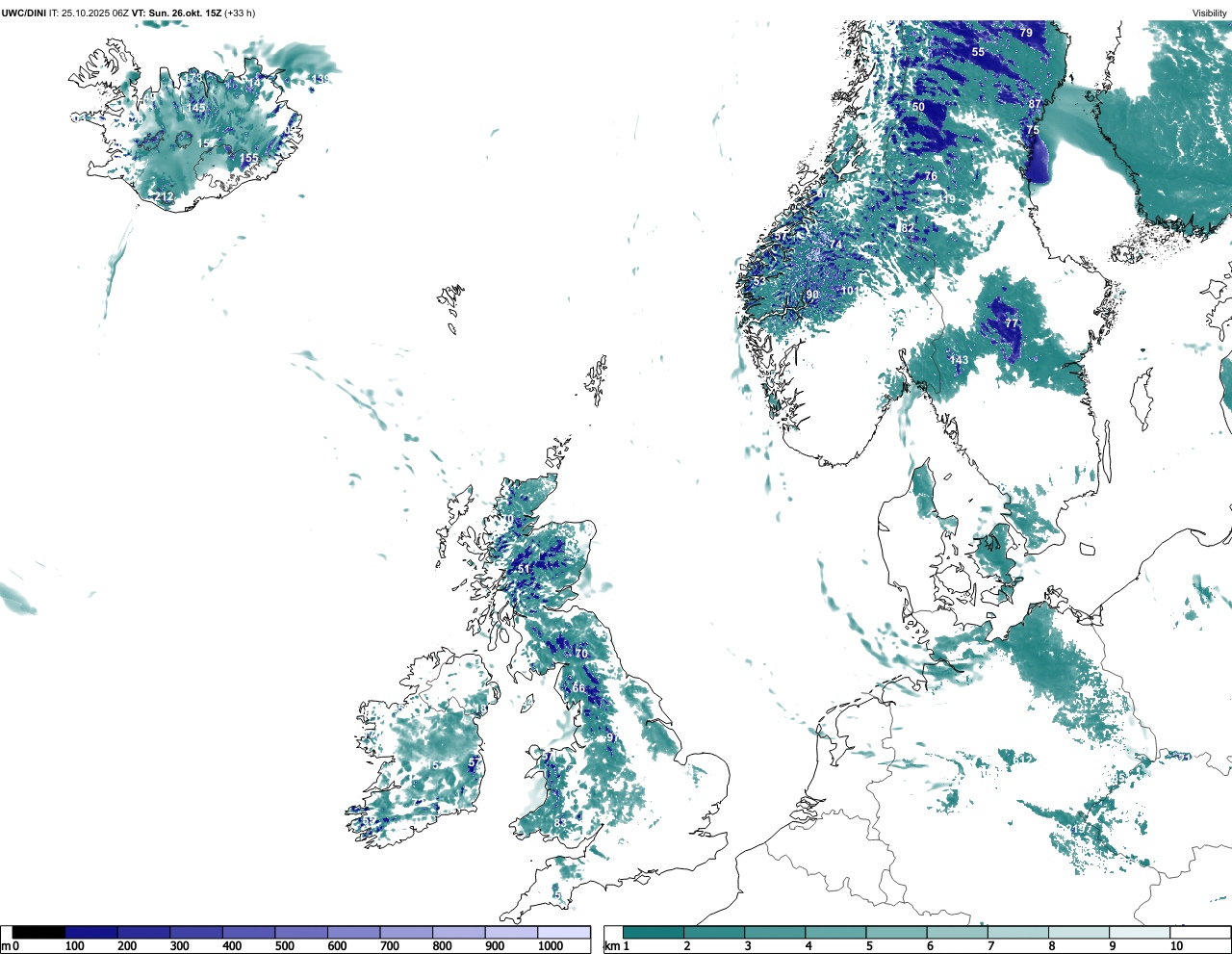
Task: Click the '5' tick label on the km scale
Action: point(869,946)
